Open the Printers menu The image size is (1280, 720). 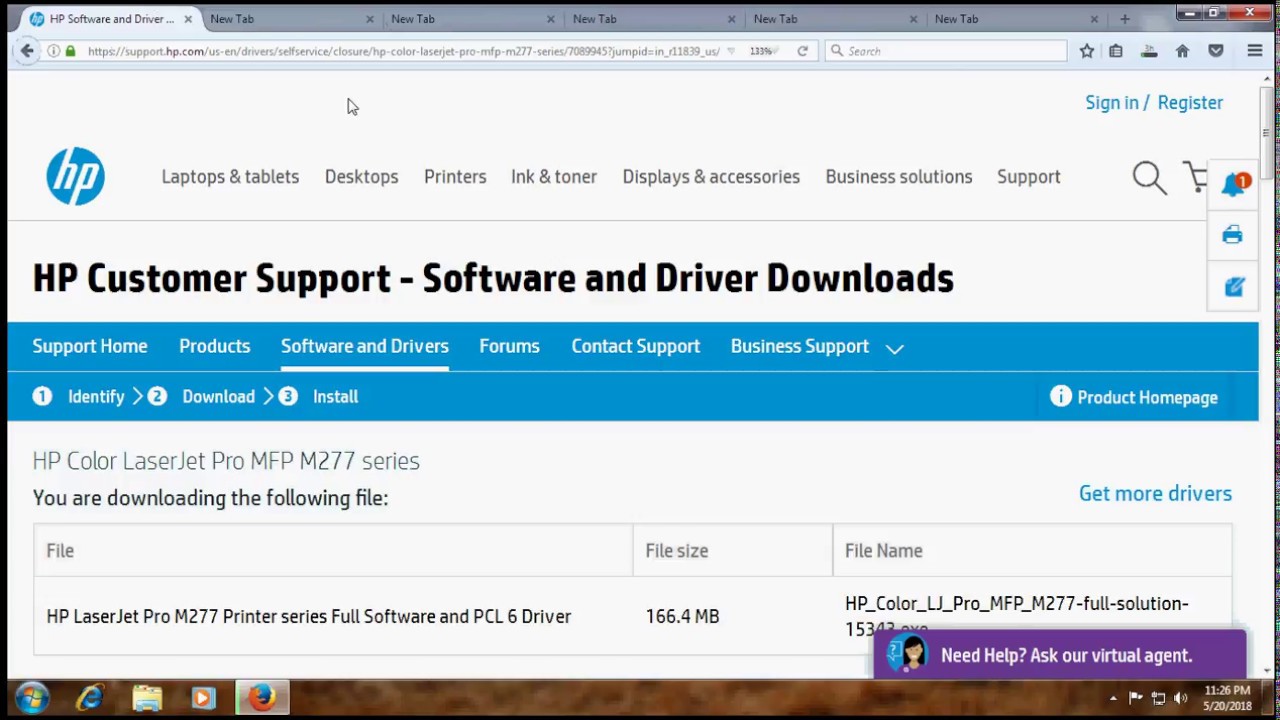coord(455,176)
